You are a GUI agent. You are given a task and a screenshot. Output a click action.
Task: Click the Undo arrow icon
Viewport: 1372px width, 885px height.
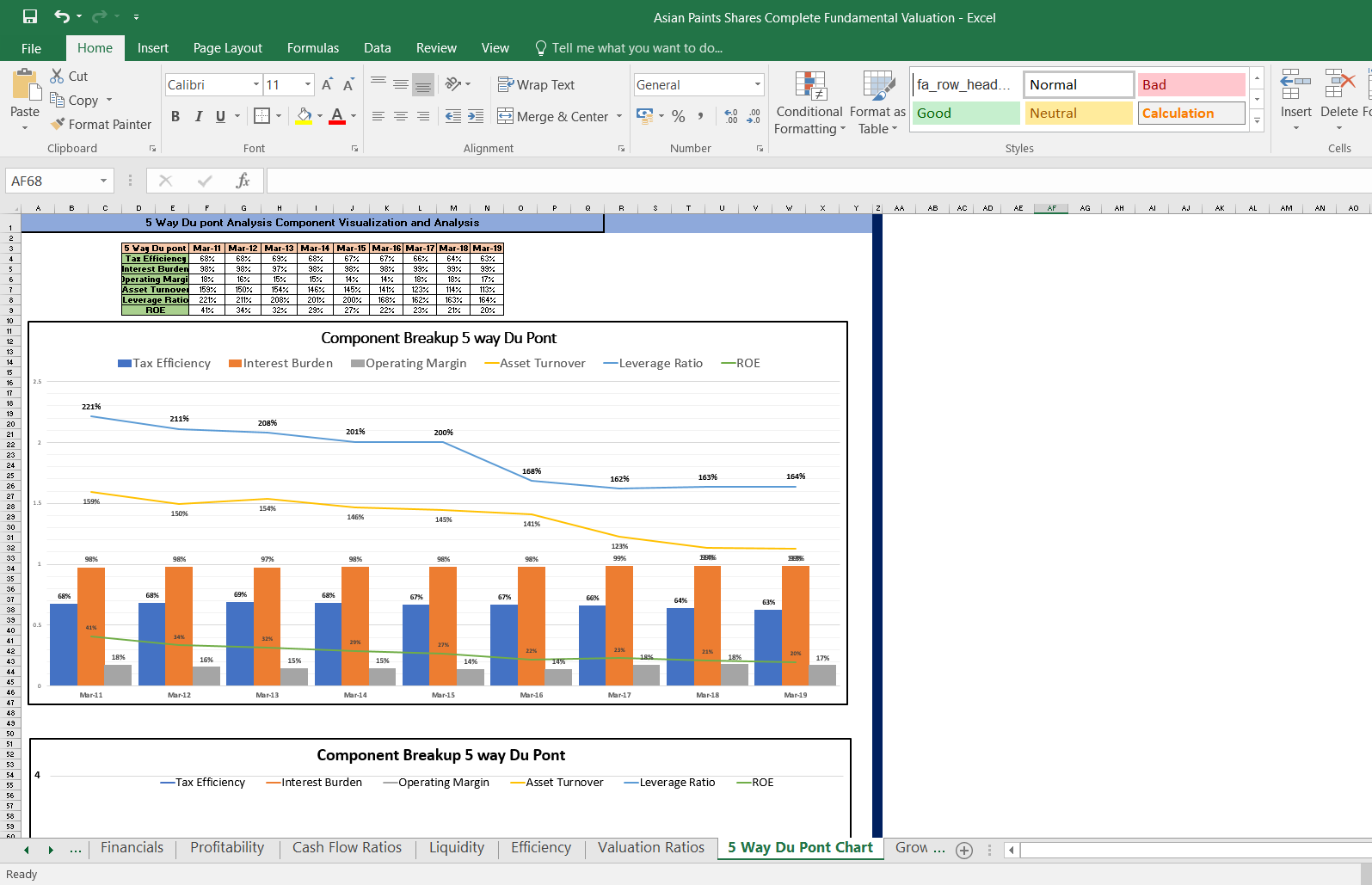62,16
